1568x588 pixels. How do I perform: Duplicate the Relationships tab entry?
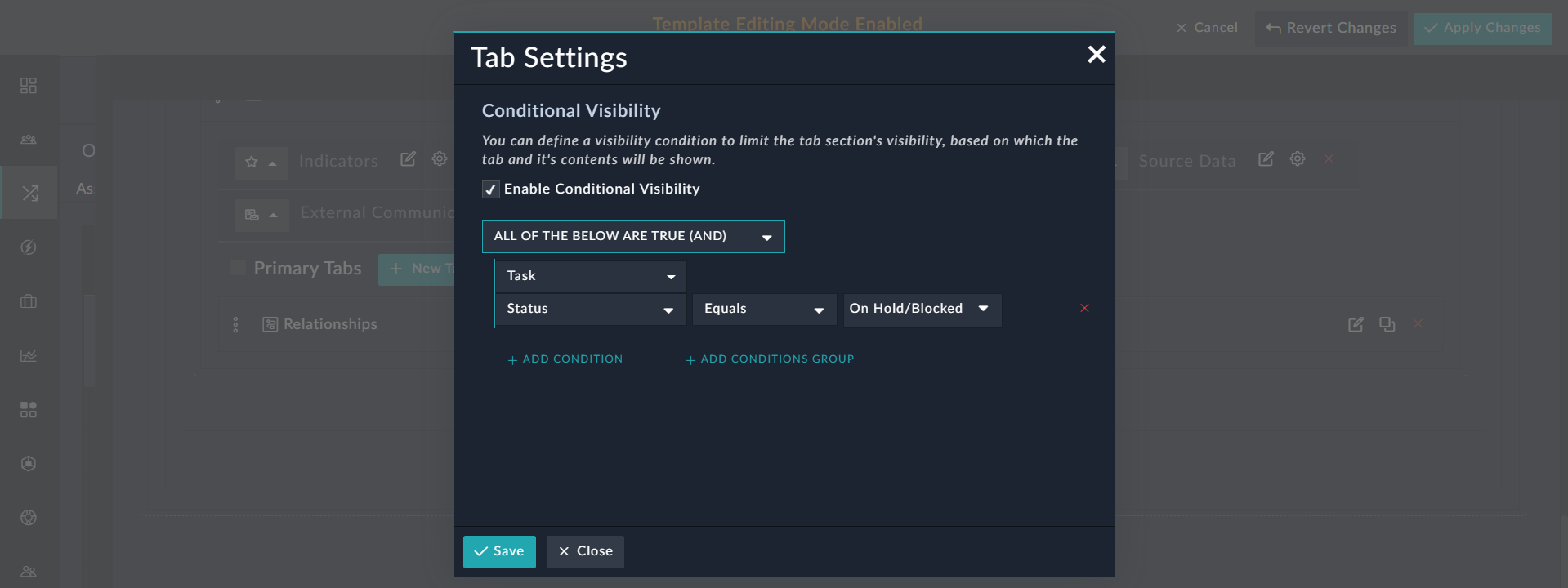coord(1387,325)
